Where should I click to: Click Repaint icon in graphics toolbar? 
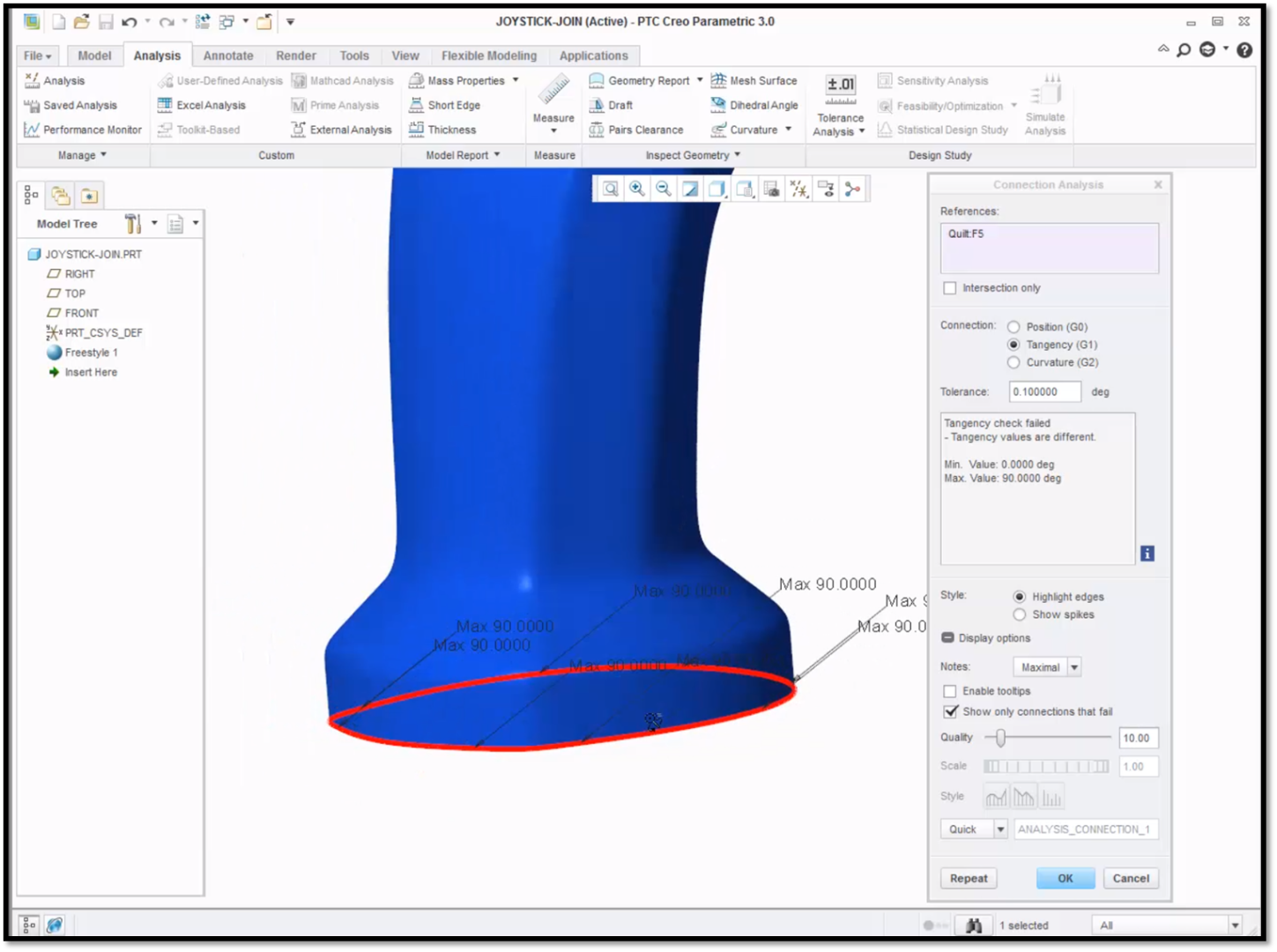point(691,189)
